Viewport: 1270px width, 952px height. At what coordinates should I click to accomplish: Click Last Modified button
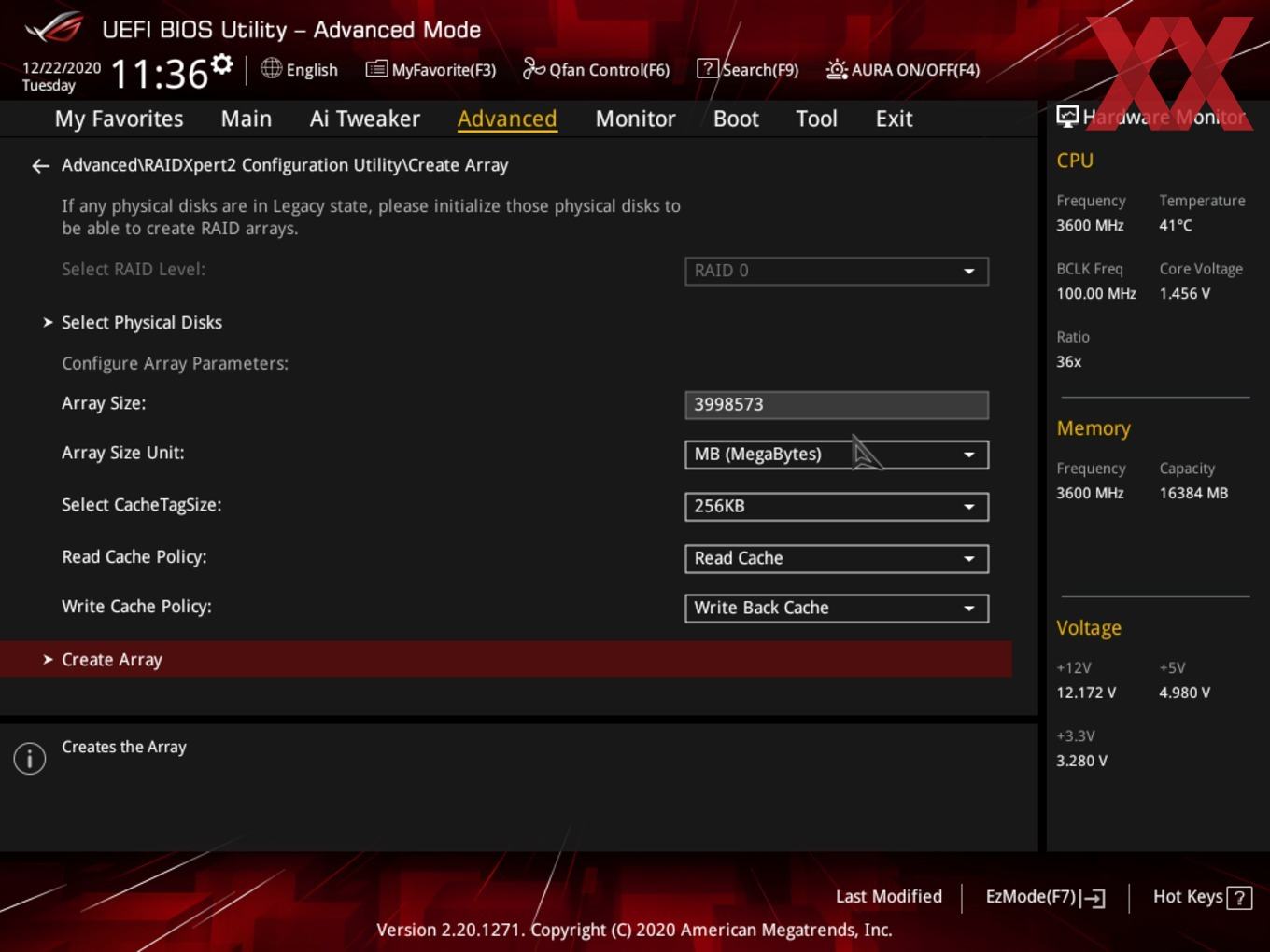point(889,897)
